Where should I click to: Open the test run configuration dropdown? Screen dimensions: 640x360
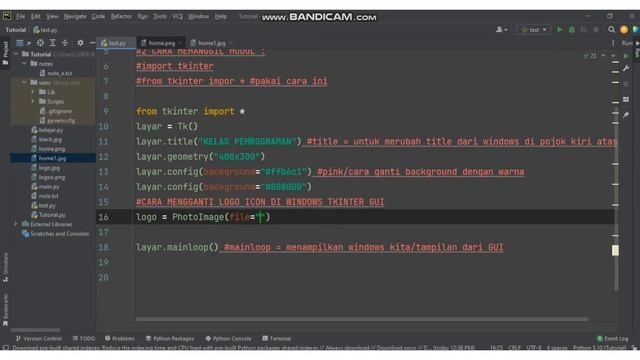(x=533, y=30)
